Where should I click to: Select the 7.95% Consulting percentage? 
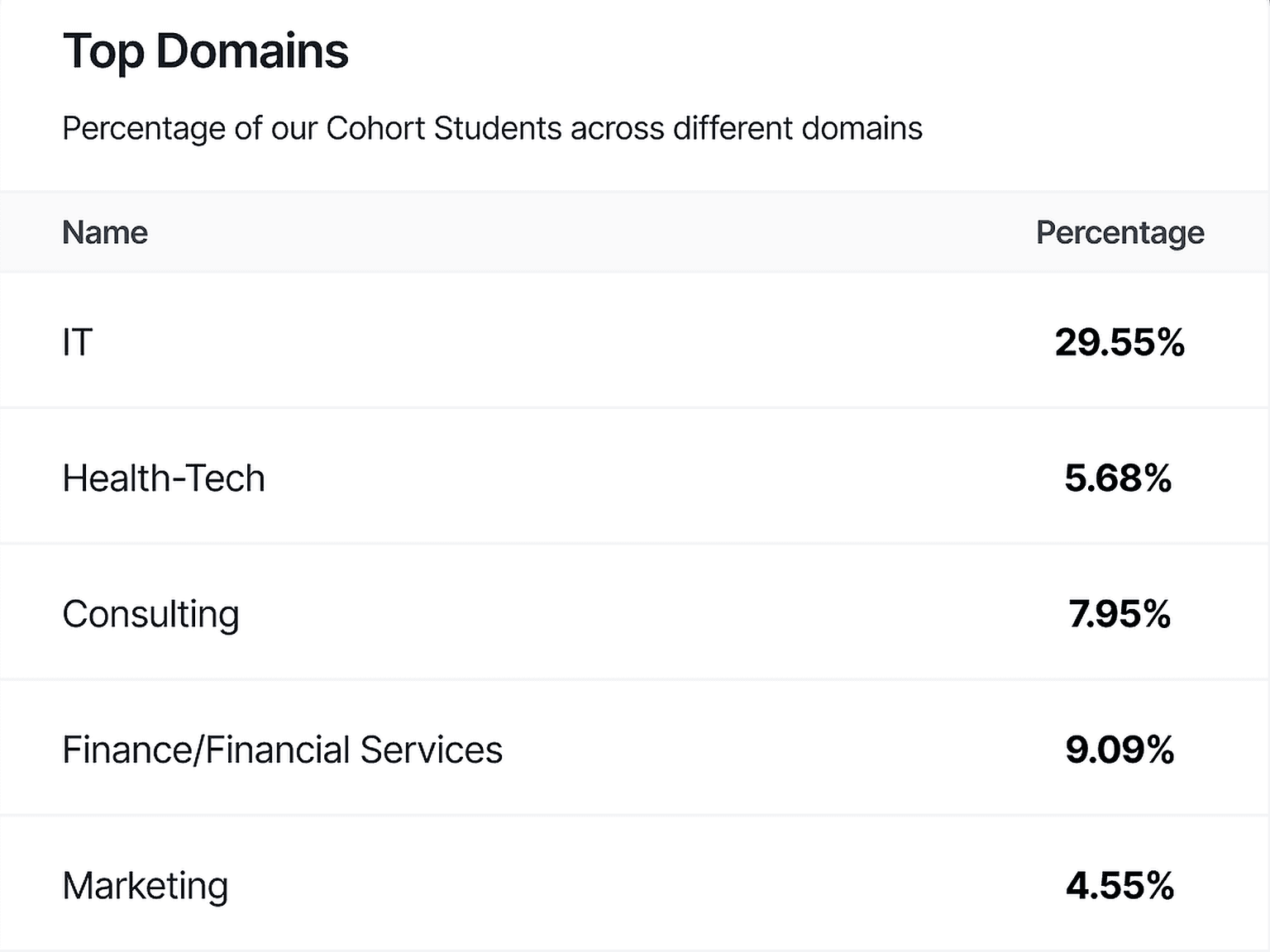pyautogui.click(x=1120, y=614)
